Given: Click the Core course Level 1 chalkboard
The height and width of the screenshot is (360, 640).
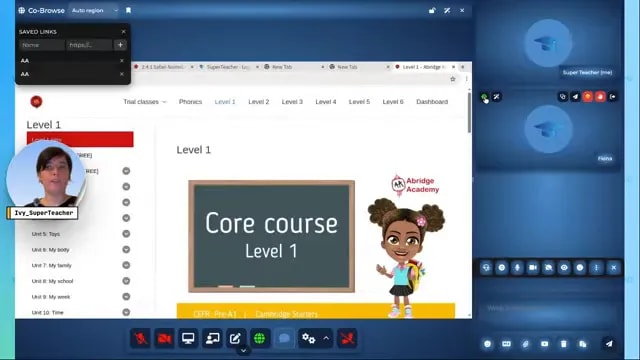Looking at the screenshot, I should pos(271,236).
